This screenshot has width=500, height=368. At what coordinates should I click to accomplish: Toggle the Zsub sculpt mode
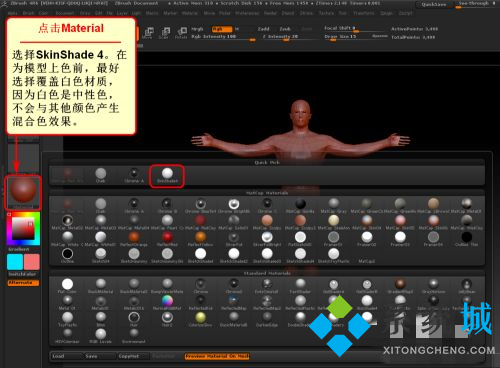tap(285, 29)
